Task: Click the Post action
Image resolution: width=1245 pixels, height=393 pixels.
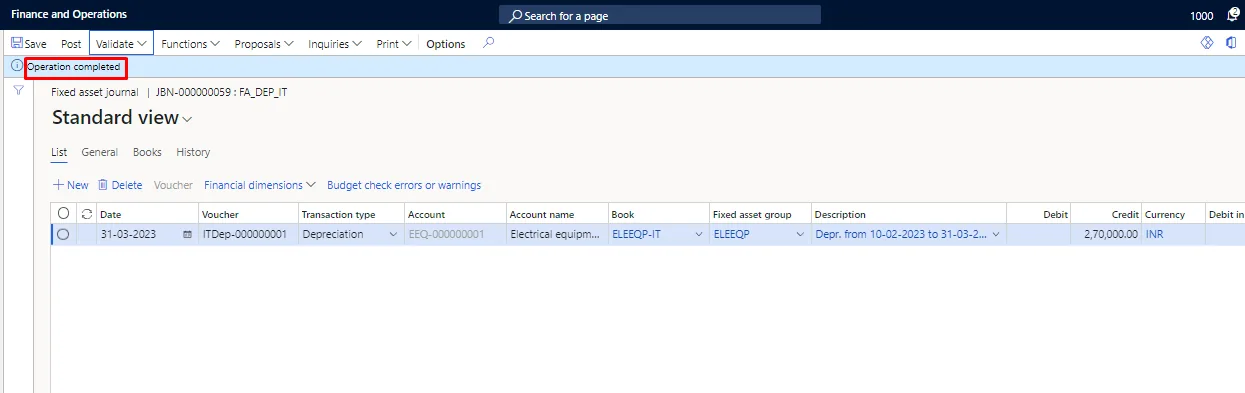Action: tap(71, 44)
